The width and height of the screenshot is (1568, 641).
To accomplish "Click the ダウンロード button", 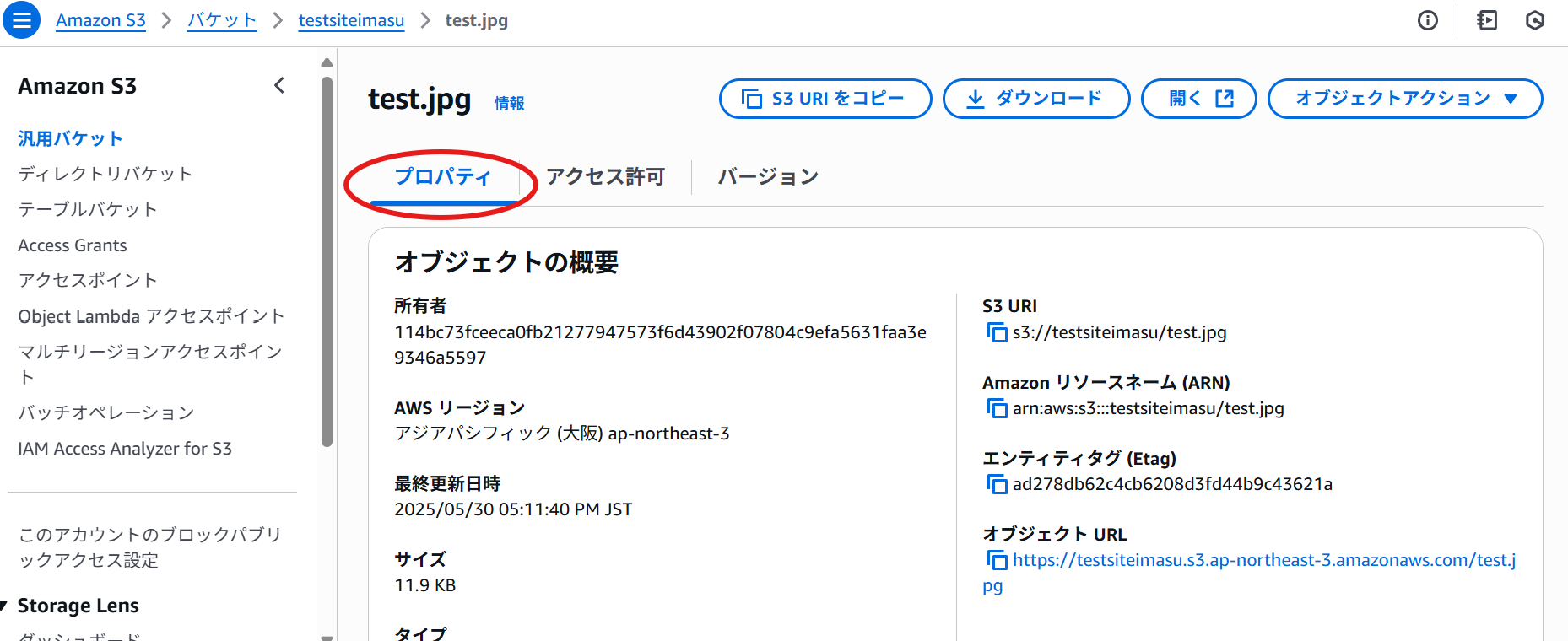I will click(1036, 99).
